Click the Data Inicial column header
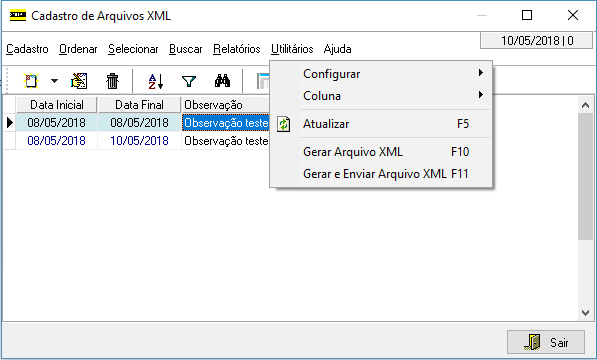Viewport: 597px width, 360px height. click(57, 105)
